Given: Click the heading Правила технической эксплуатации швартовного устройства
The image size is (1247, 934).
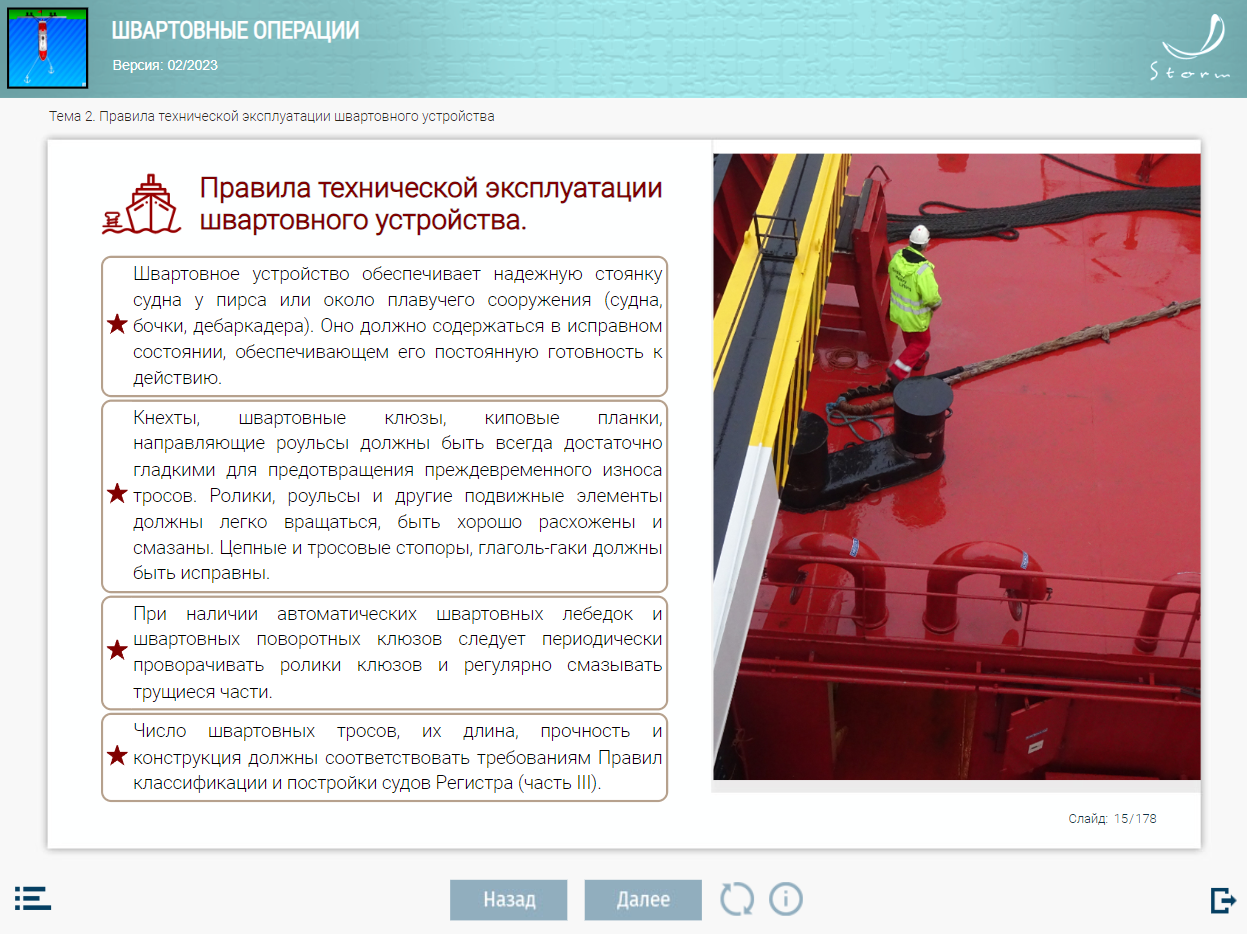Looking at the screenshot, I should pyautogui.click(x=431, y=204).
